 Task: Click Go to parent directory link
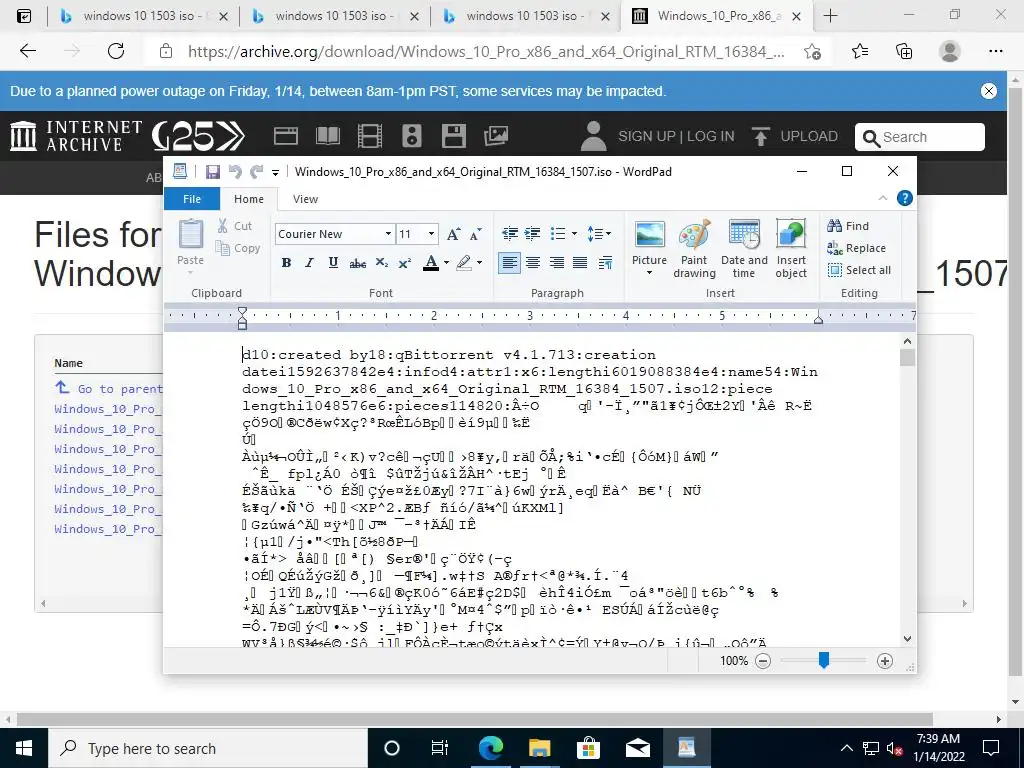[108, 389]
